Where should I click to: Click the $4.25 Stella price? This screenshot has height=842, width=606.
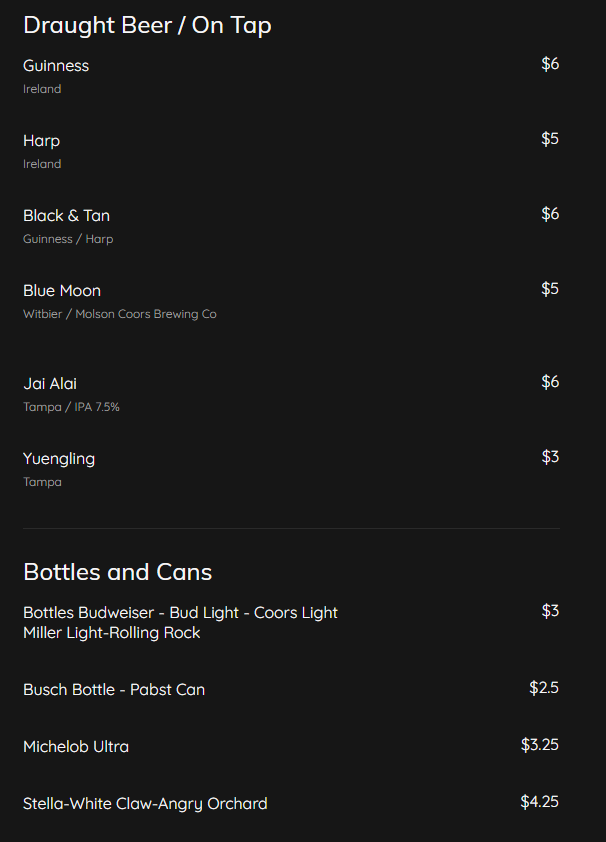click(x=540, y=802)
